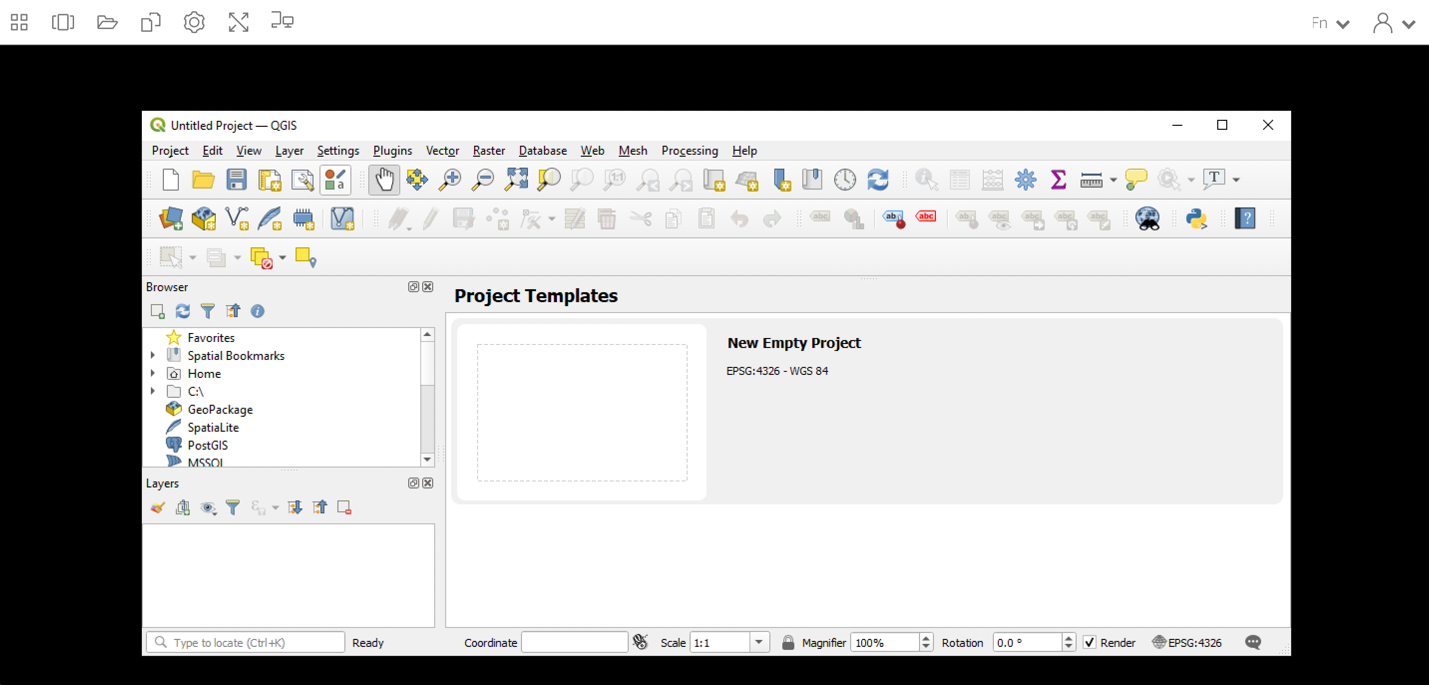The width and height of the screenshot is (1429, 685).
Task: Open the Data Source Manager
Action: pyautogui.click(x=170, y=218)
